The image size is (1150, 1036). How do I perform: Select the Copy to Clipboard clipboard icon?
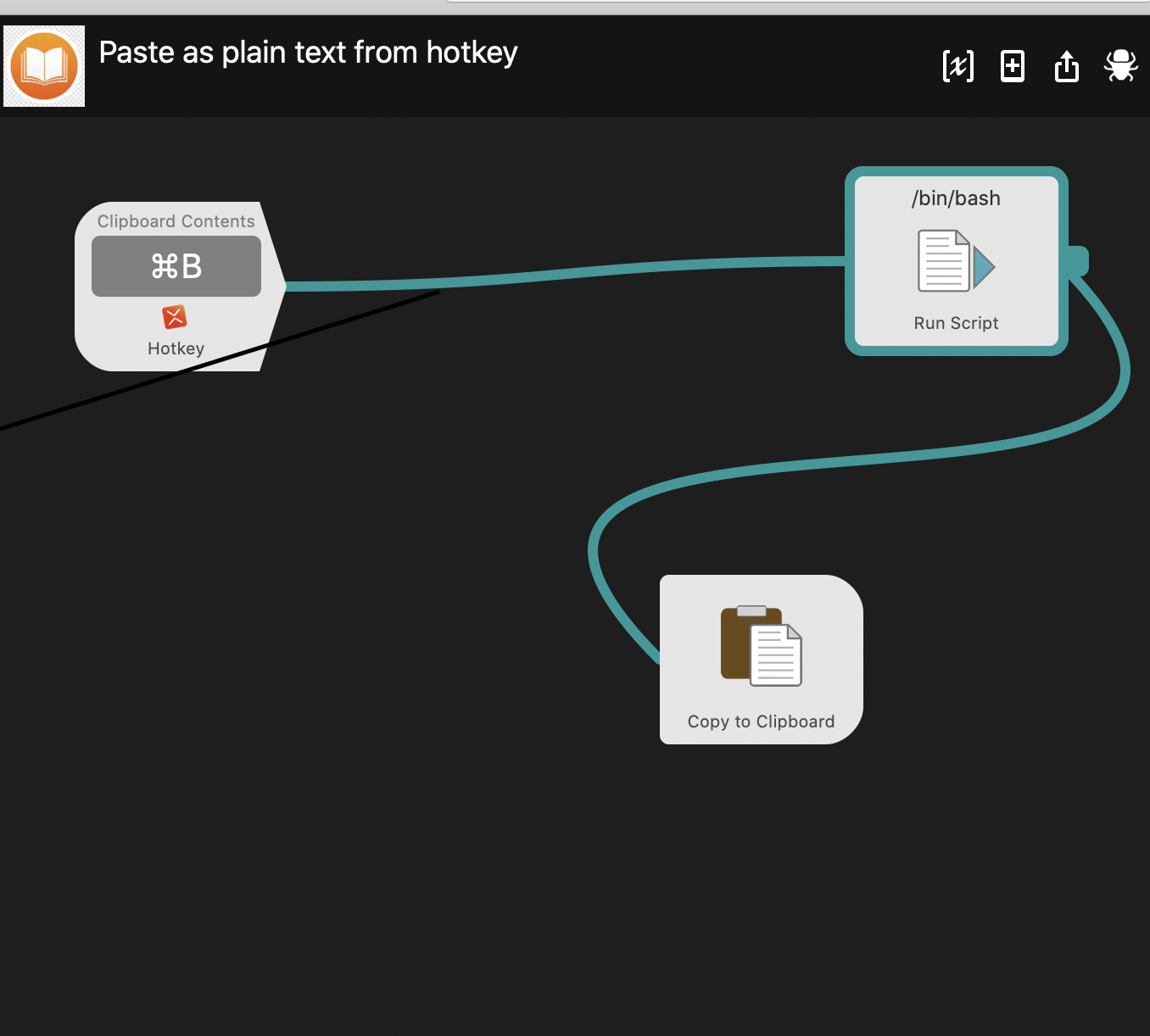(x=761, y=646)
